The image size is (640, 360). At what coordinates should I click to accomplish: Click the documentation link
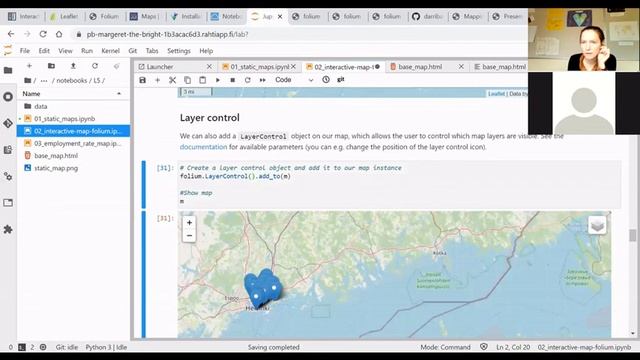click(203, 147)
